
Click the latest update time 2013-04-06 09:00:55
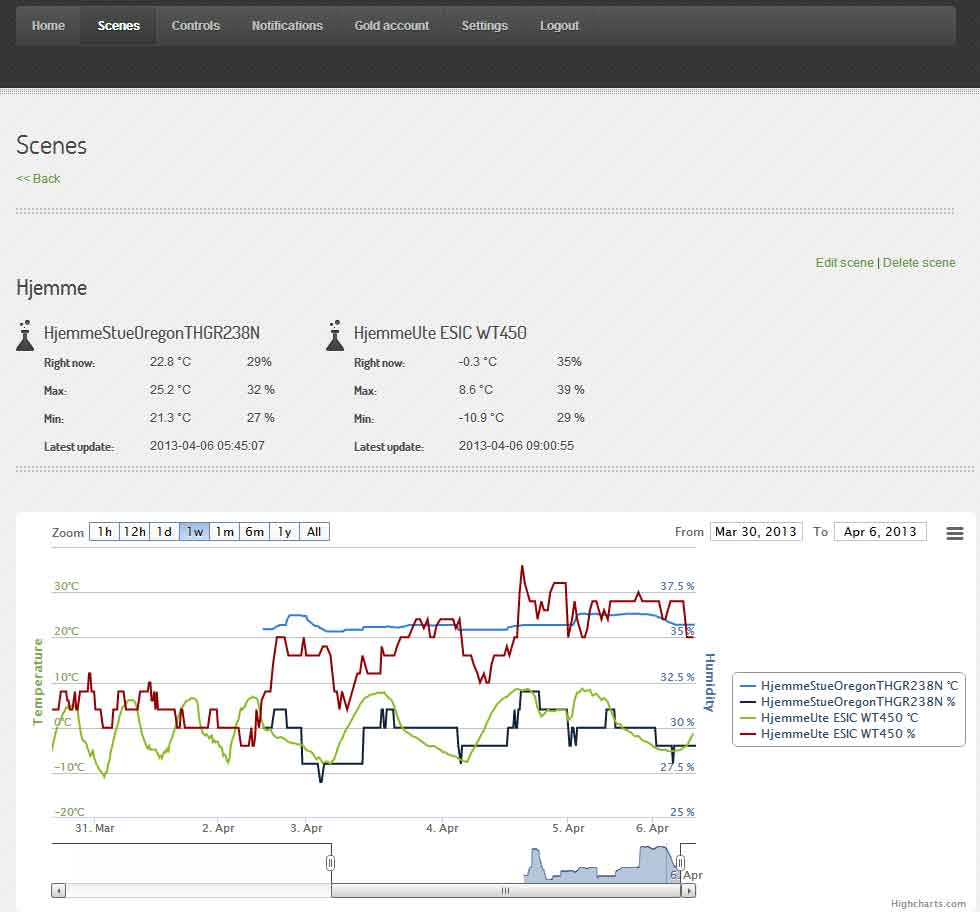[516, 446]
